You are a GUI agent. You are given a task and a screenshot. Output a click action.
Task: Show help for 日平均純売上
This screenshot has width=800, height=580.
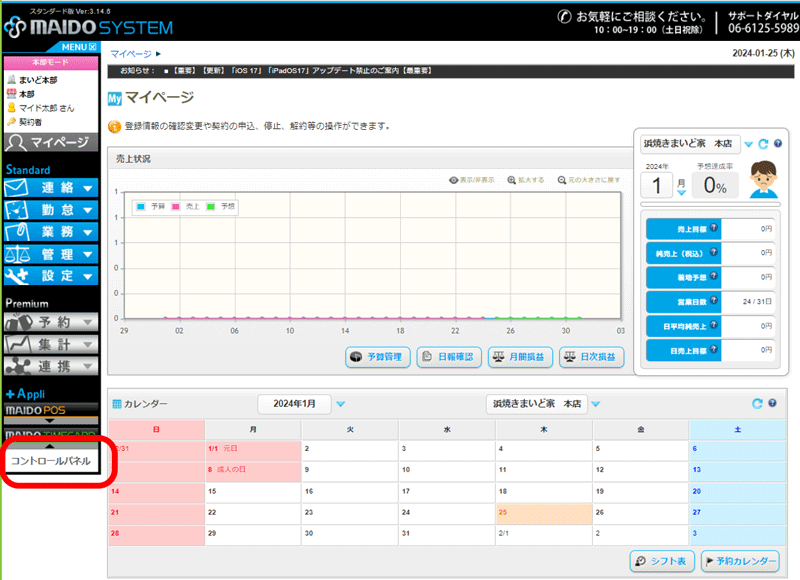[714, 324]
